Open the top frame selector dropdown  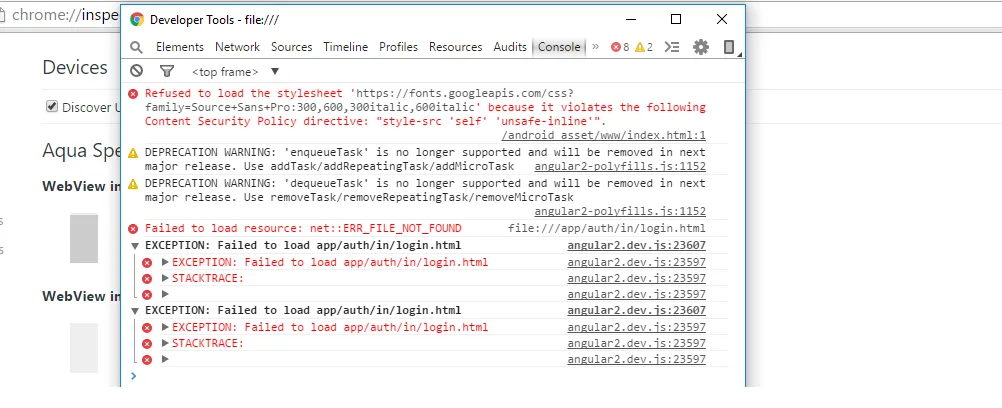[235, 72]
